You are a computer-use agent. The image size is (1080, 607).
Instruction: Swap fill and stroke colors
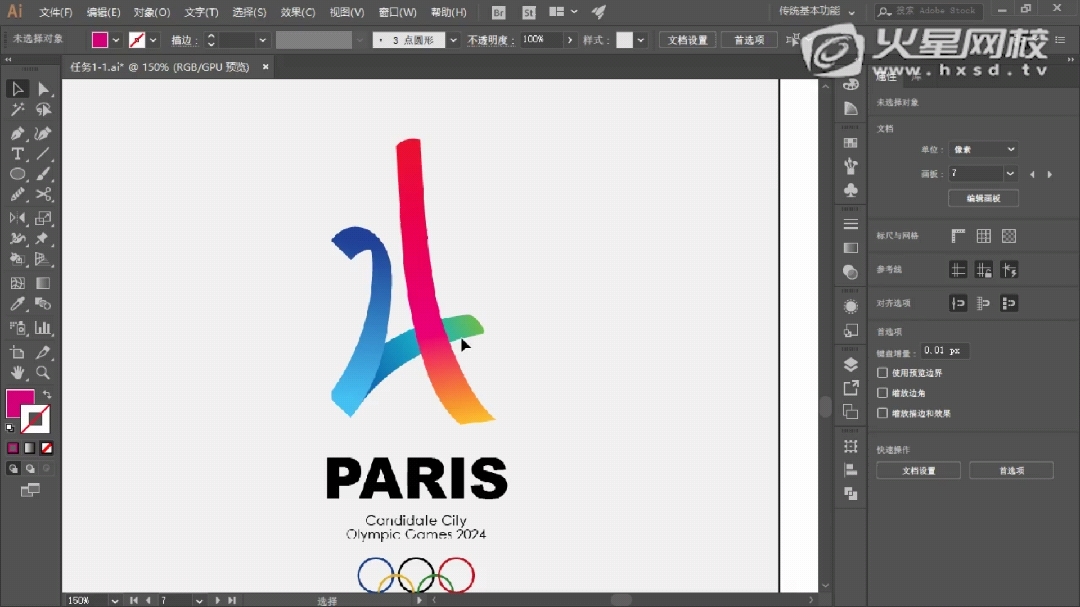pos(47,395)
